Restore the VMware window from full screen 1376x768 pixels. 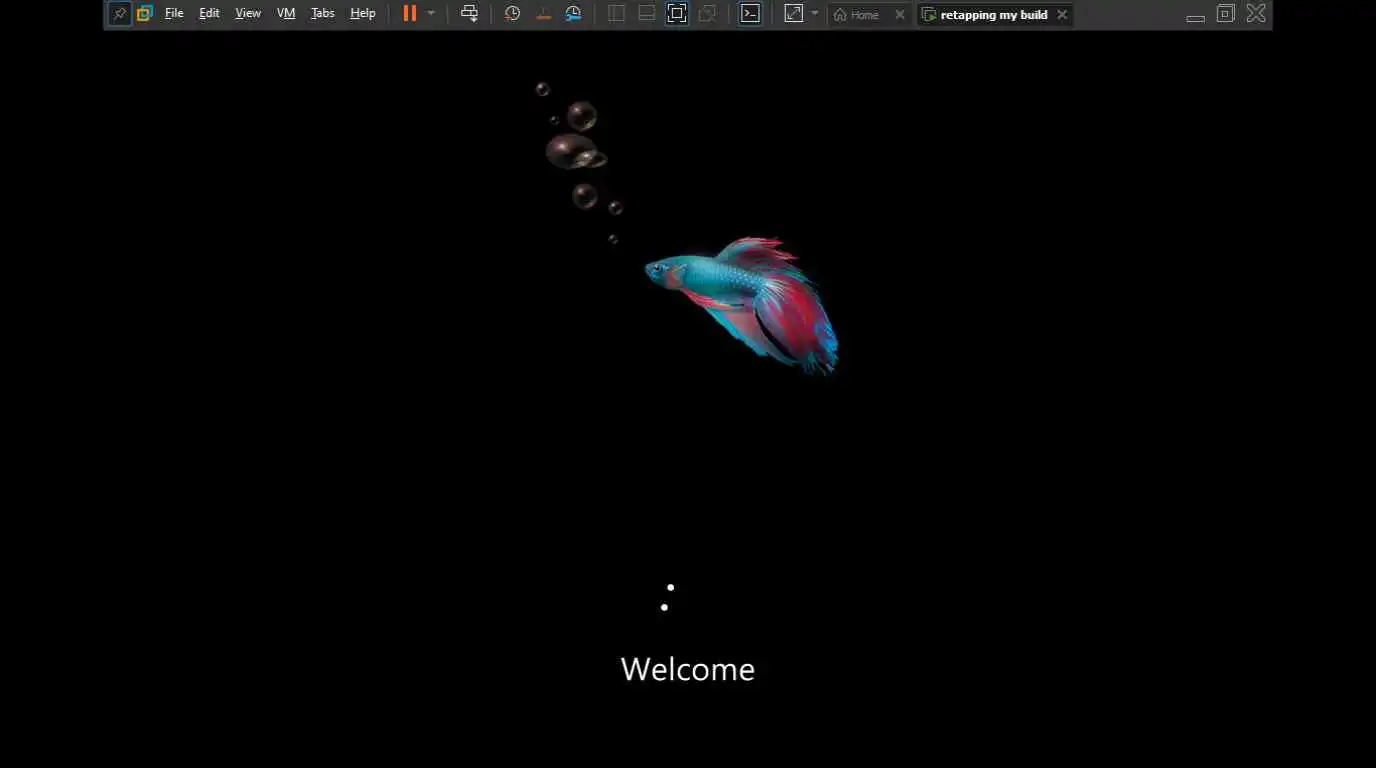click(1226, 13)
